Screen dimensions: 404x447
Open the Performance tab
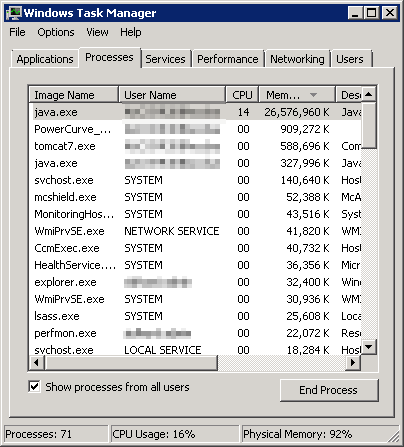coord(228,59)
